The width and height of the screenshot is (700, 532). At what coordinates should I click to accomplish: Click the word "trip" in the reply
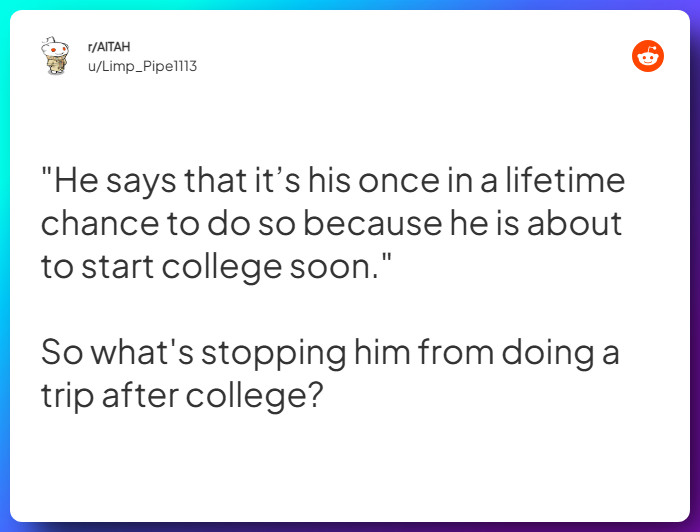click(x=66, y=395)
